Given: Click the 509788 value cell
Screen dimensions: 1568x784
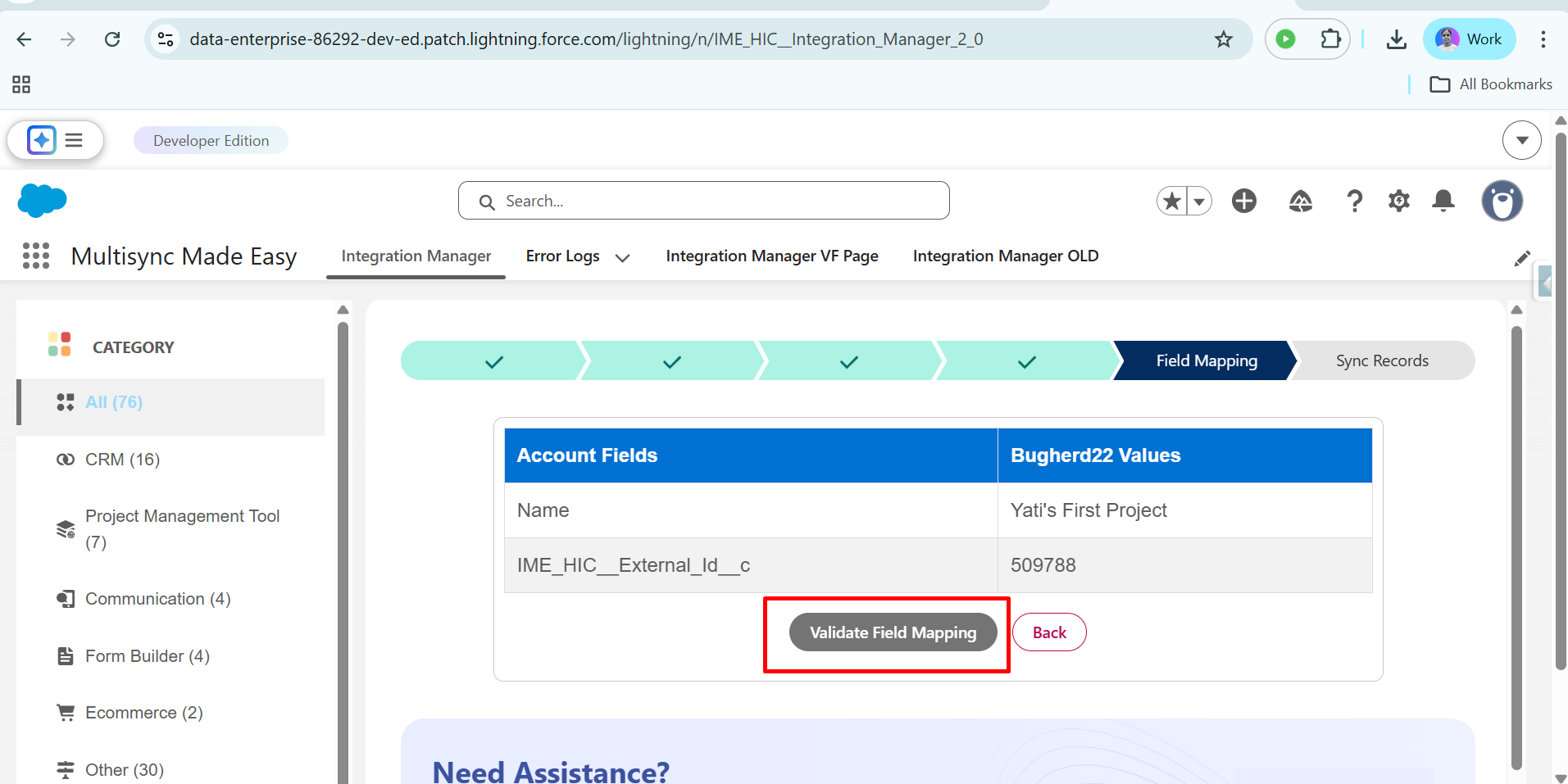Looking at the screenshot, I should tap(1185, 565).
